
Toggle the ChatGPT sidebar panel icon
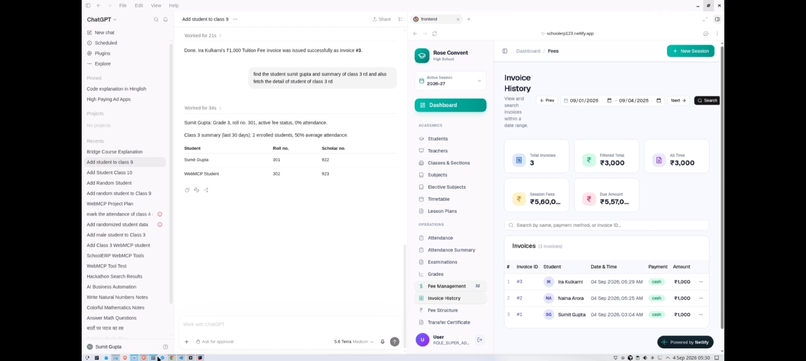tap(88, 6)
